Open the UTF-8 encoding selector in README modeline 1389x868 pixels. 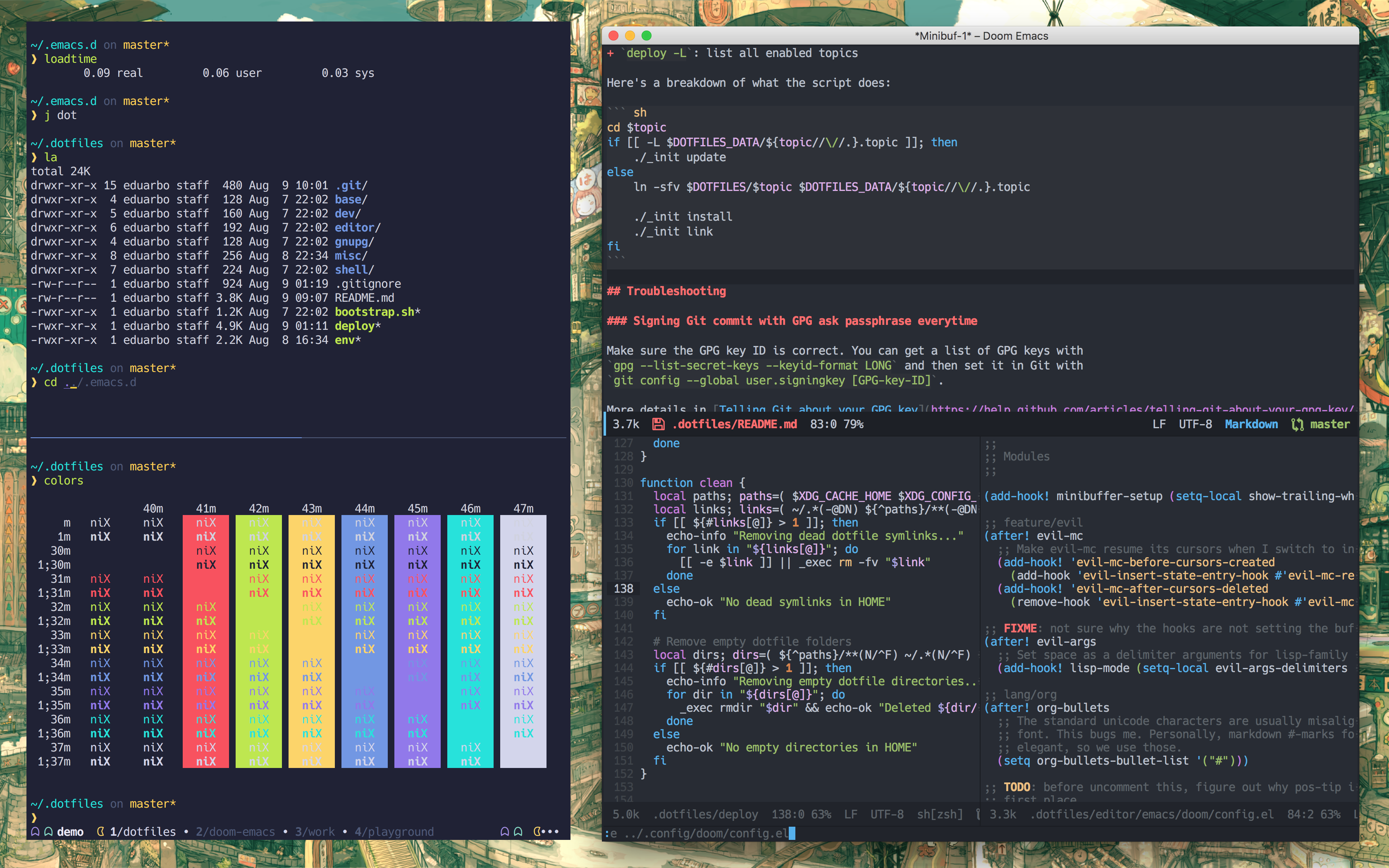click(x=1195, y=424)
